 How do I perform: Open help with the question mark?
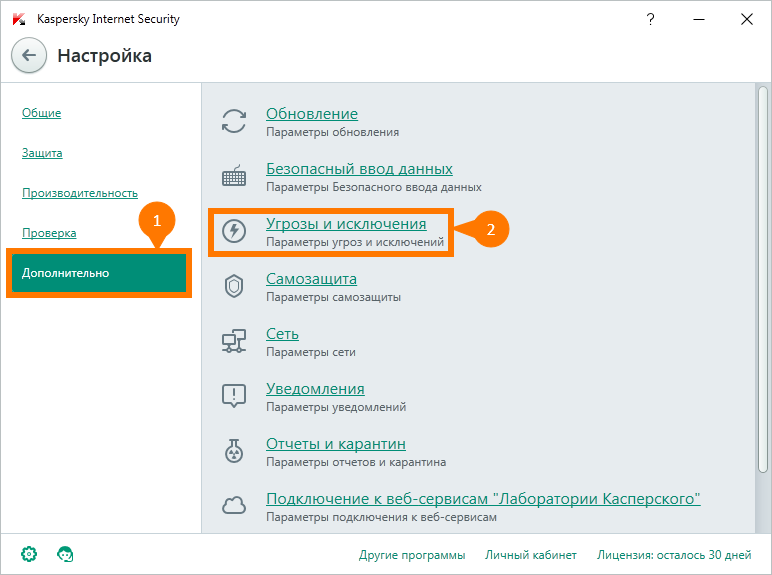click(x=650, y=19)
